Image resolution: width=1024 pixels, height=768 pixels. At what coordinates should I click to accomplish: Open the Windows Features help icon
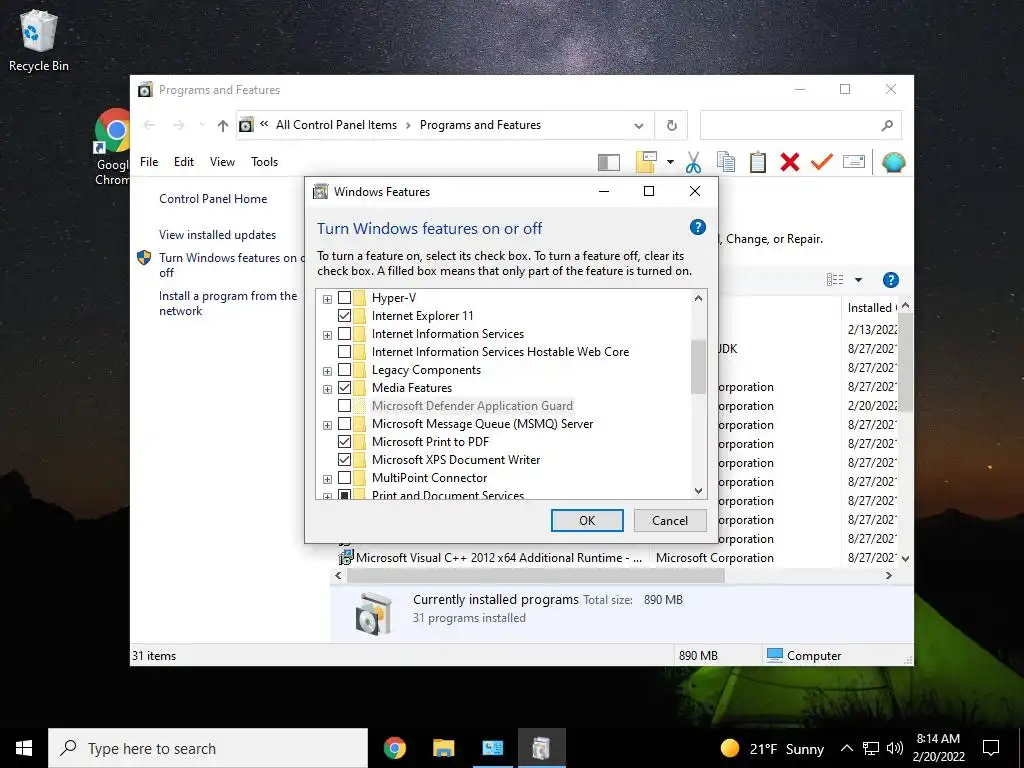tap(697, 227)
